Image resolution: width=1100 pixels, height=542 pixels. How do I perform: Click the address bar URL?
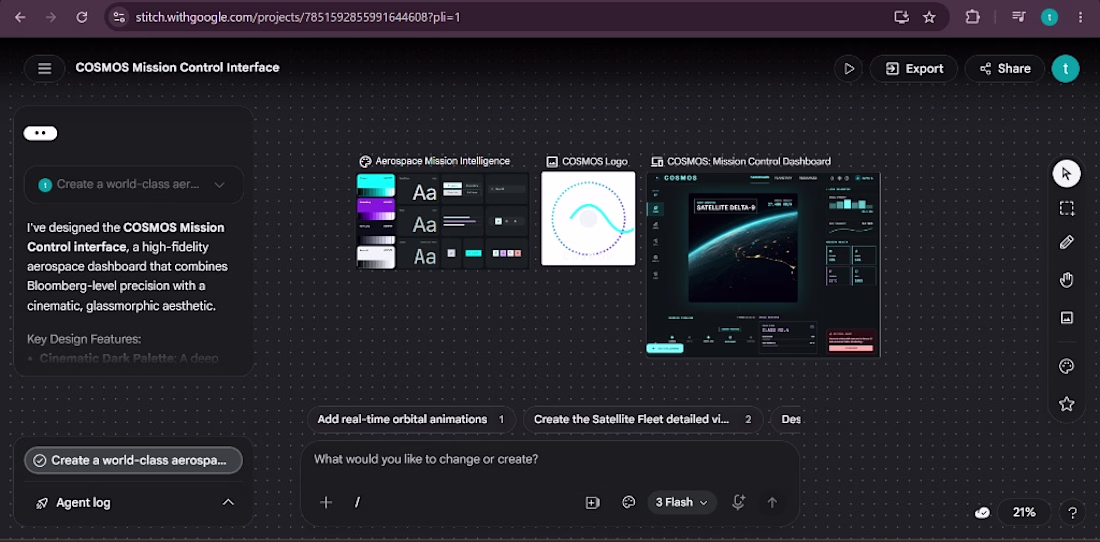coord(297,17)
